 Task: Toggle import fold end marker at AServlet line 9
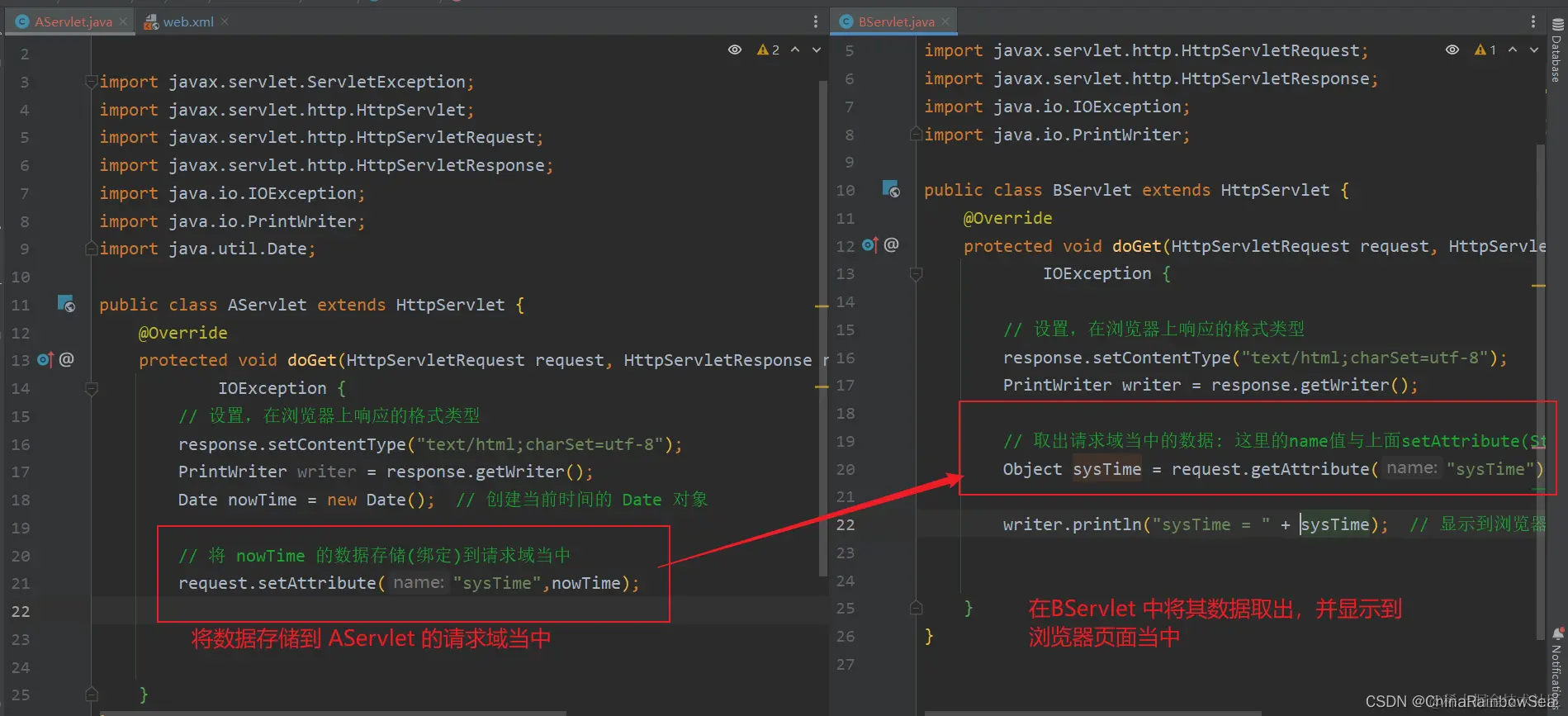tap(92, 249)
